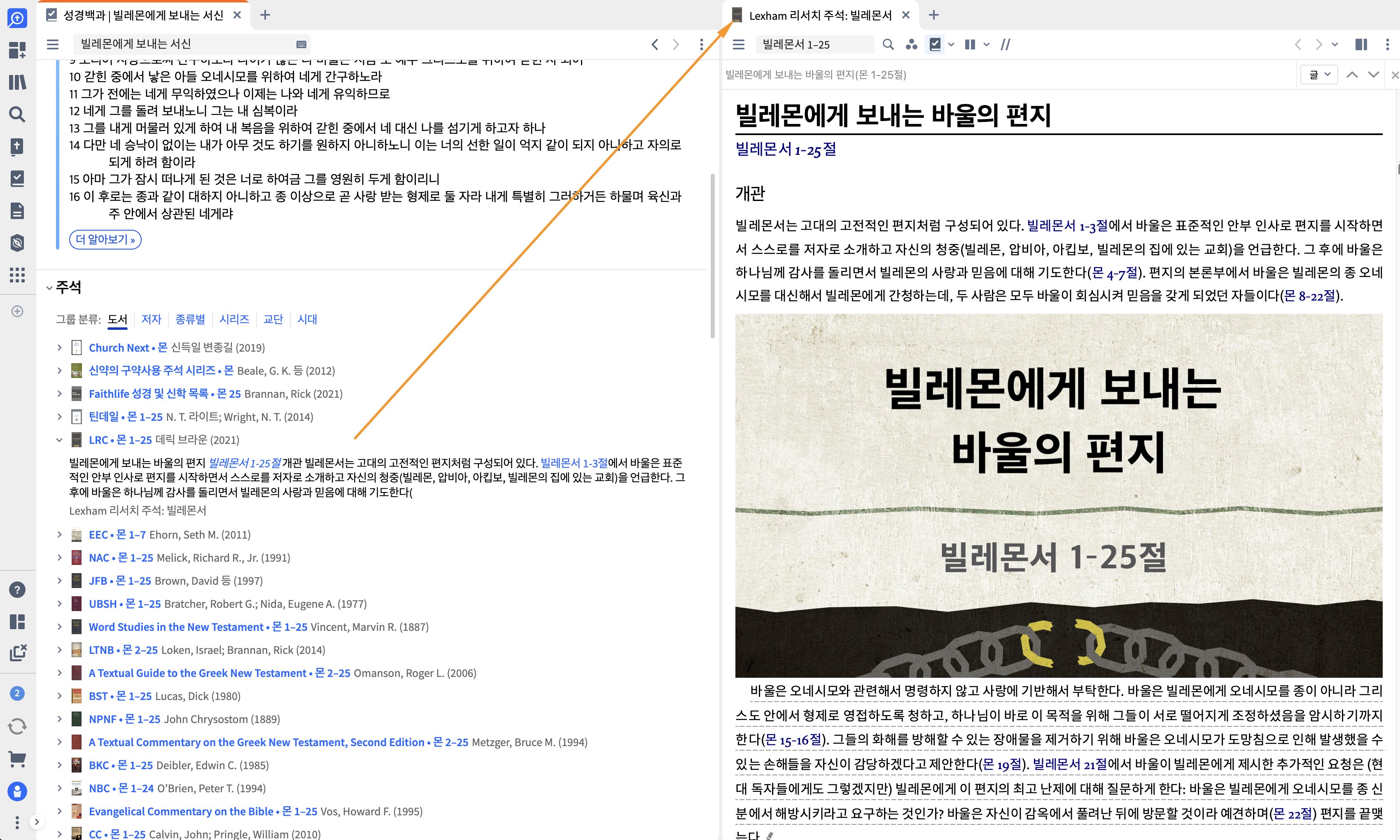Image resolution: width=1400 pixels, height=840 pixels.
Task: Group commentaries by 종류별
Action: coord(190,319)
